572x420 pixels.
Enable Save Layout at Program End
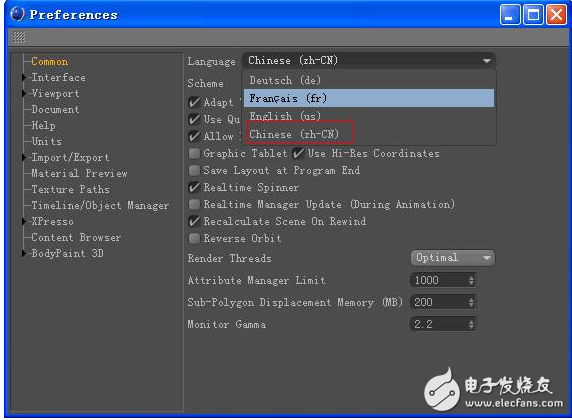tap(194, 170)
